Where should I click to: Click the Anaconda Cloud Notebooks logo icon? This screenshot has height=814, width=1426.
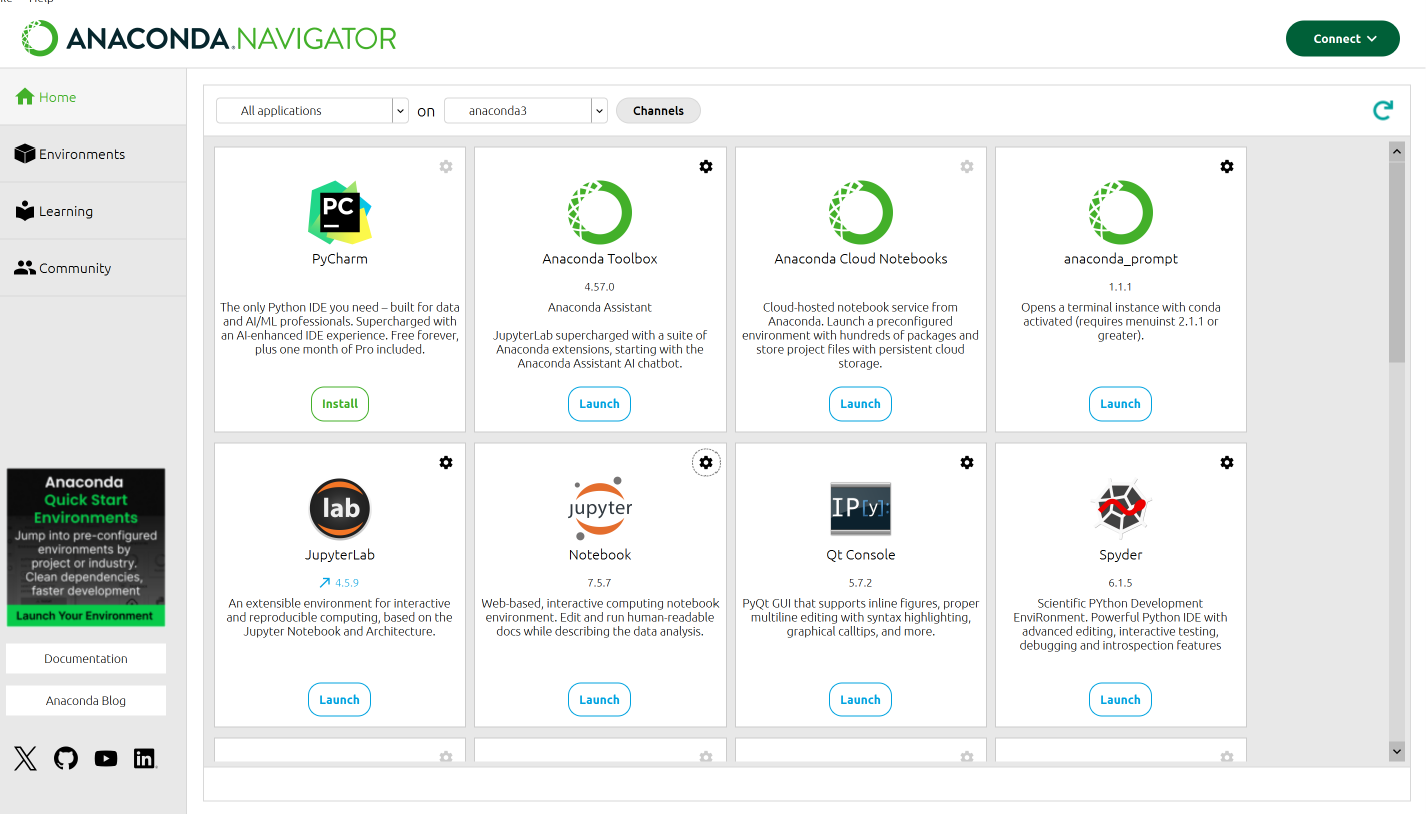(861, 213)
